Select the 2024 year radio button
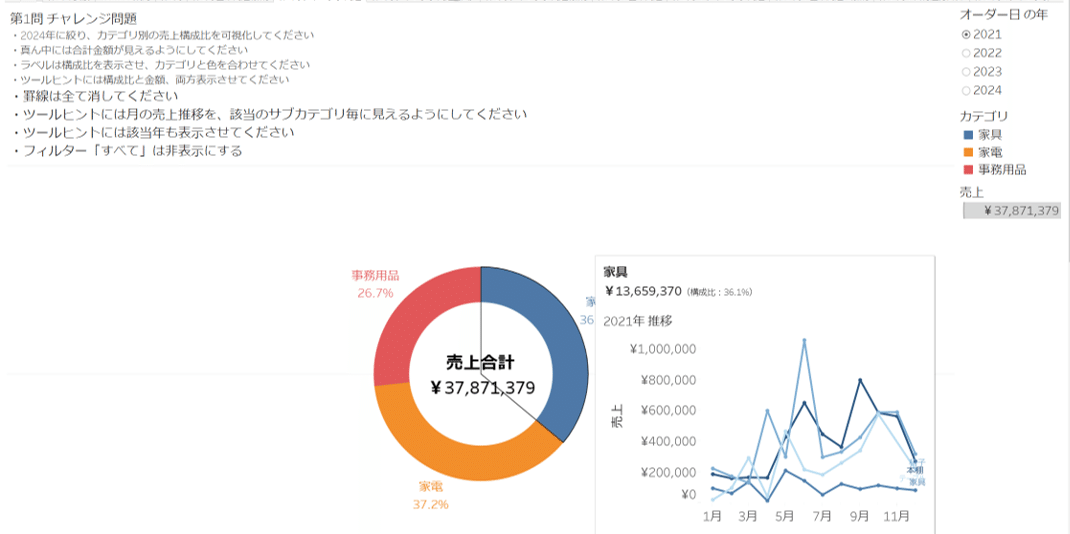This screenshot has height=534, width=1070. [x=966, y=91]
